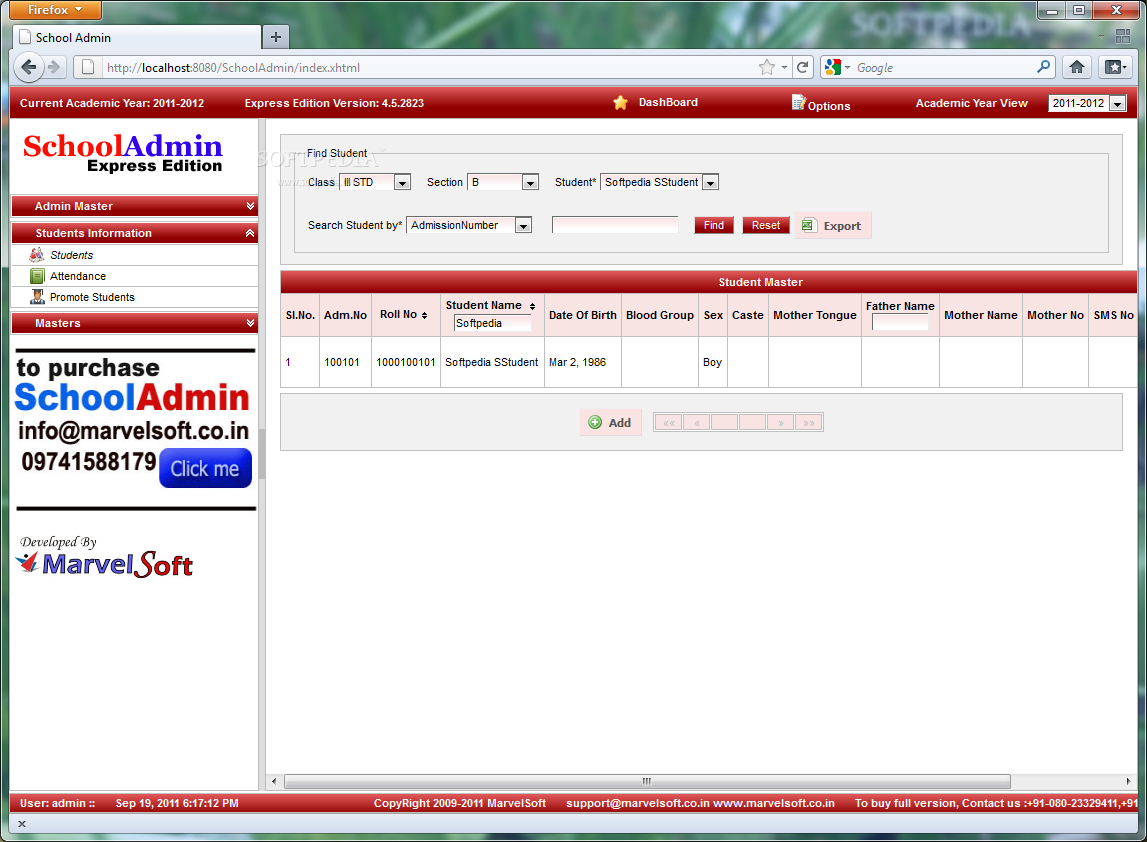Viewport: 1147px width, 842px height.
Task: Go to first page of results
Action: click(x=669, y=422)
